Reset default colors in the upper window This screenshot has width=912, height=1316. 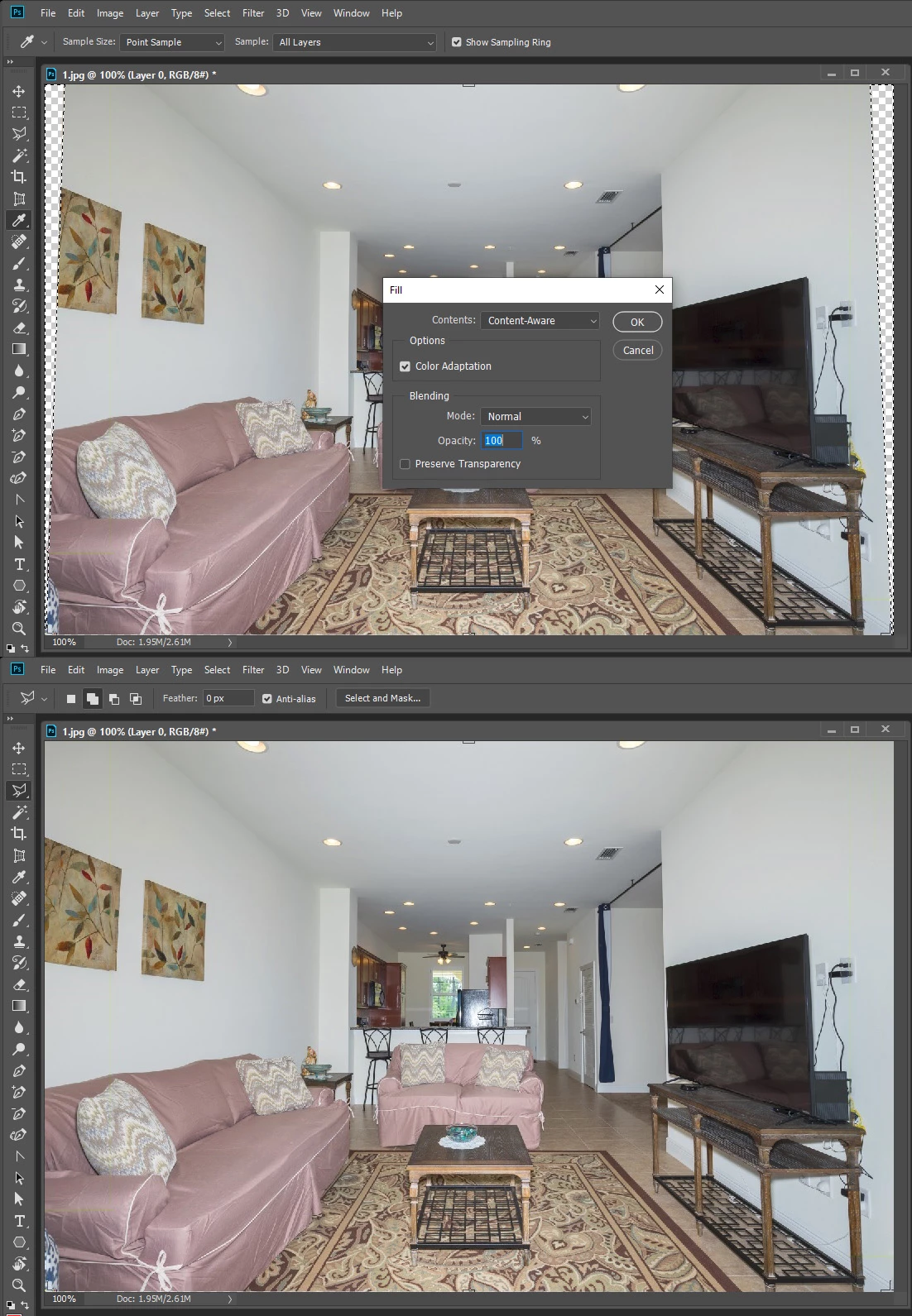click(x=11, y=648)
